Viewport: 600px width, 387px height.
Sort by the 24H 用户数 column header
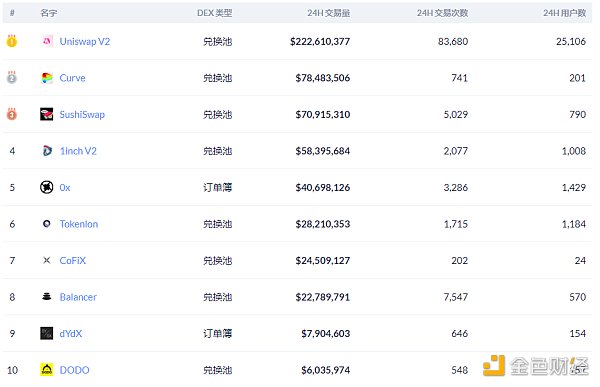point(564,13)
